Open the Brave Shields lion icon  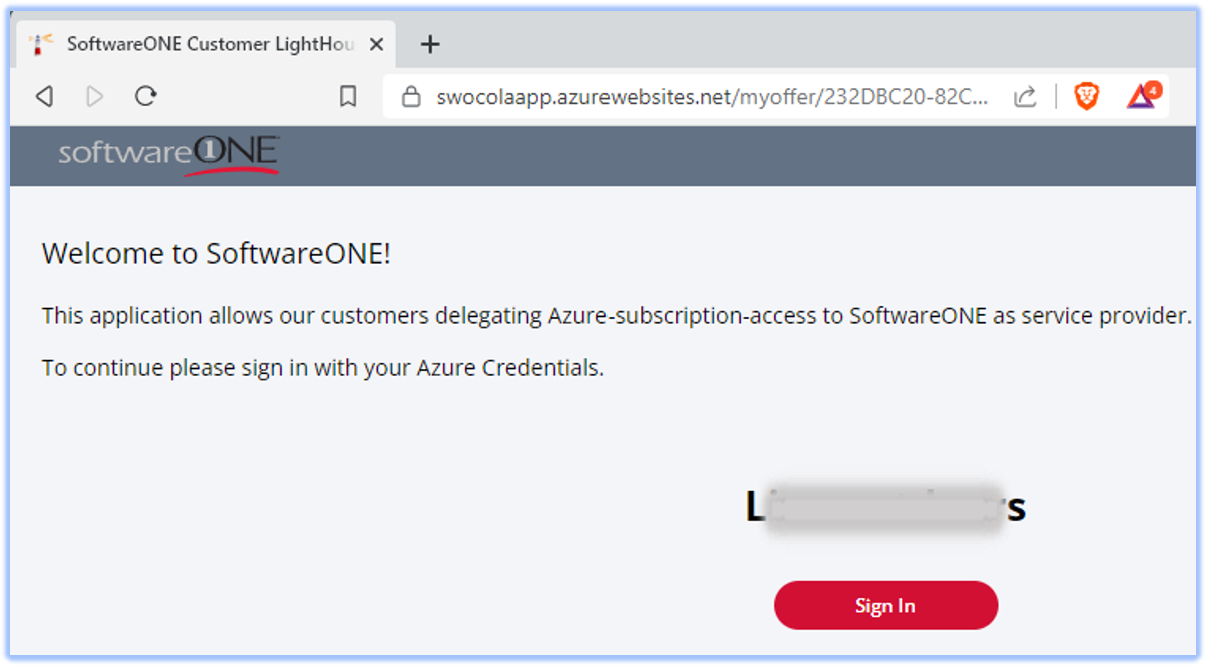pyautogui.click(x=1086, y=96)
